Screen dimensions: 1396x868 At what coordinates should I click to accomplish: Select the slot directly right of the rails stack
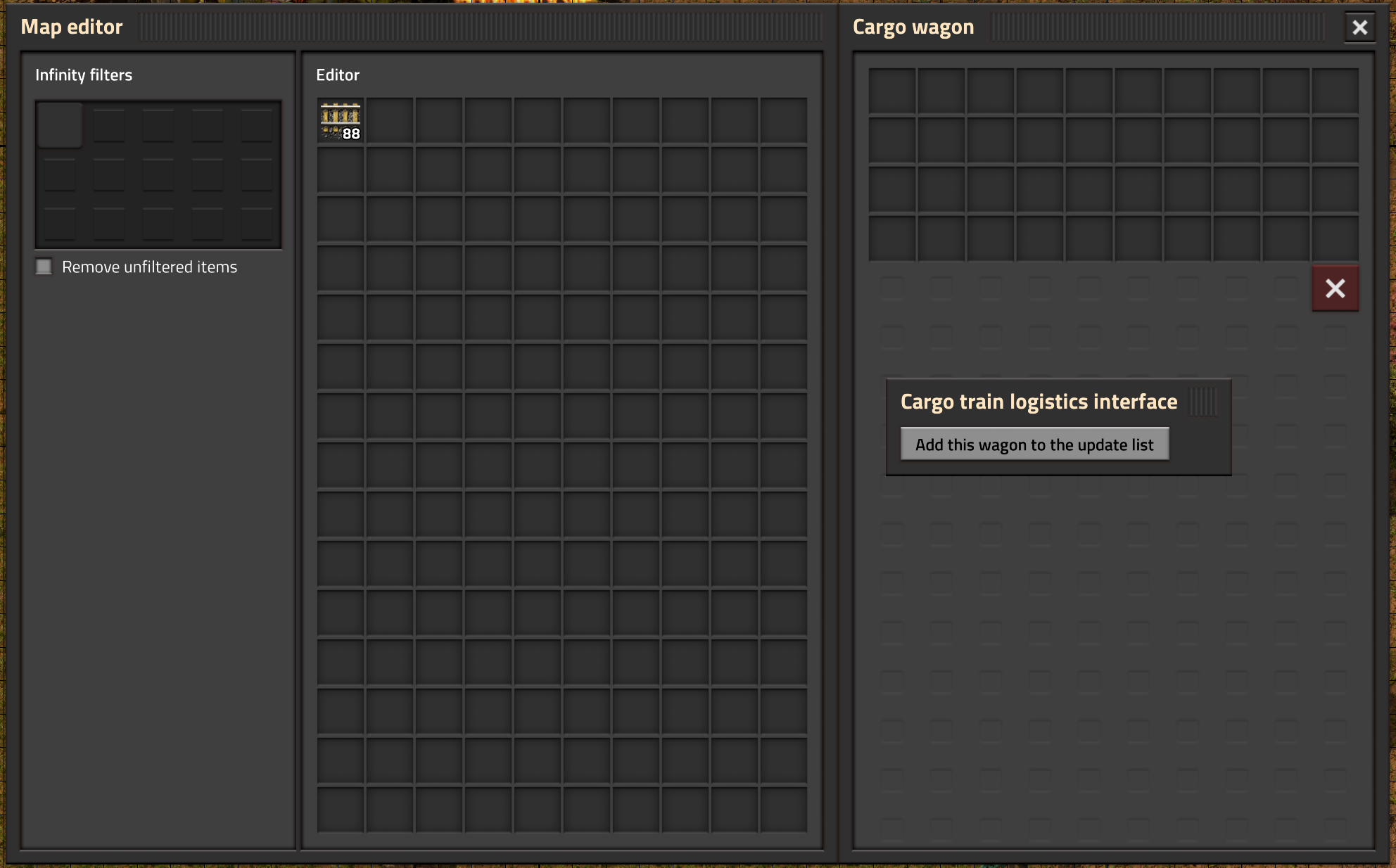[389, 120]
